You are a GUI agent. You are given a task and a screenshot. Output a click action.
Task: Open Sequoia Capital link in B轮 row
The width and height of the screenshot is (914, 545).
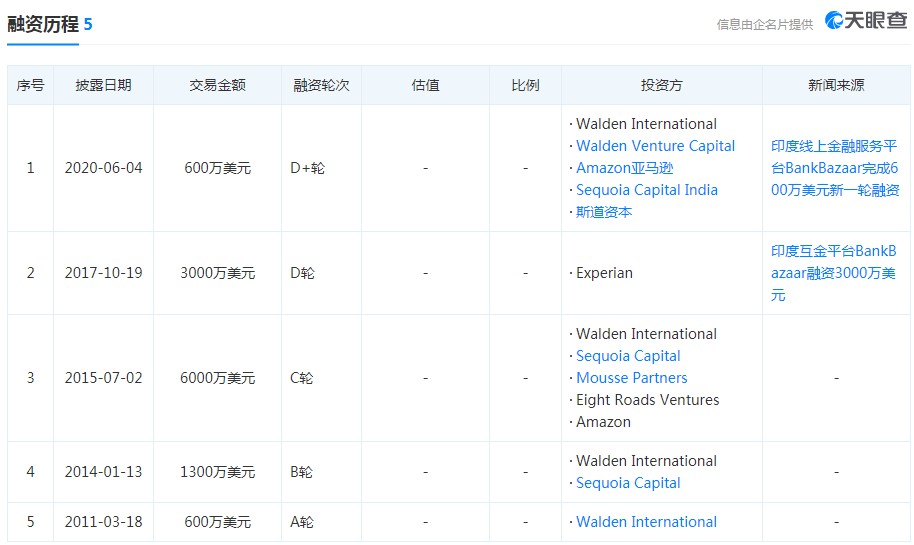click(x=628, y=483)
